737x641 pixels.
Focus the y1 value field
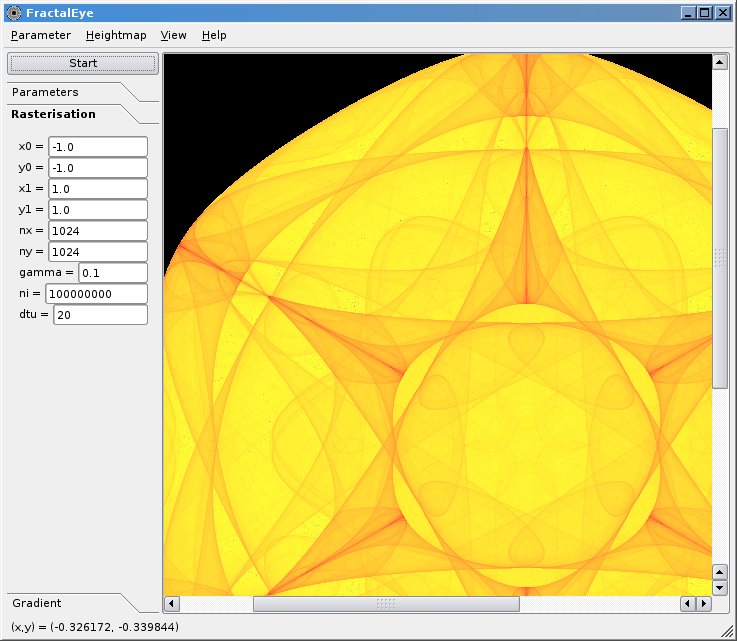point(98,210)
